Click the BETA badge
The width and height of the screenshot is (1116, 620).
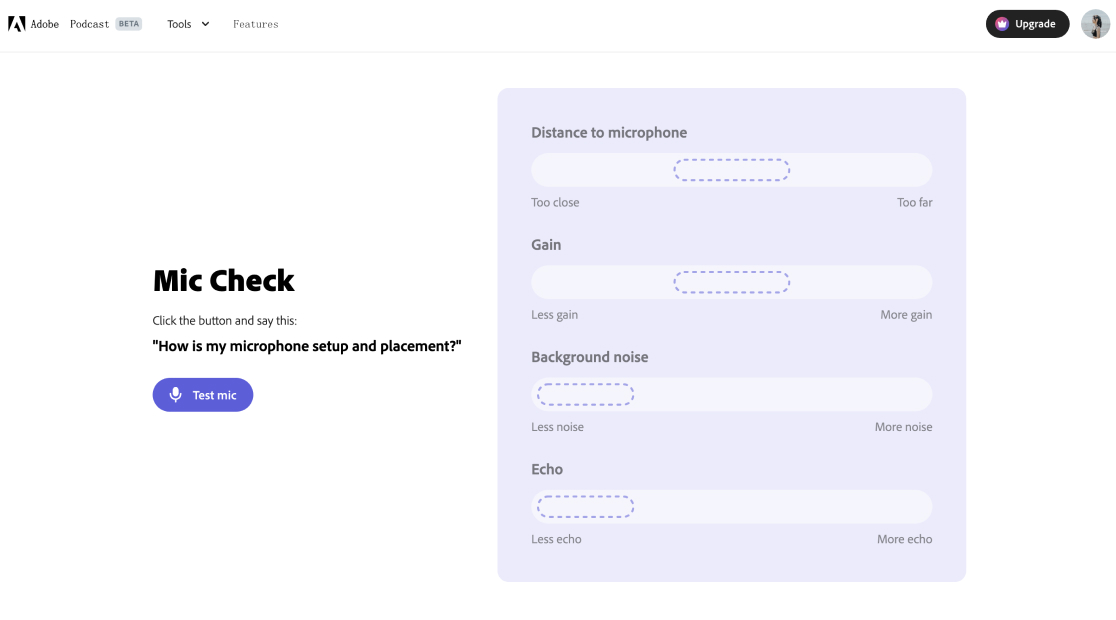[129, 24]
